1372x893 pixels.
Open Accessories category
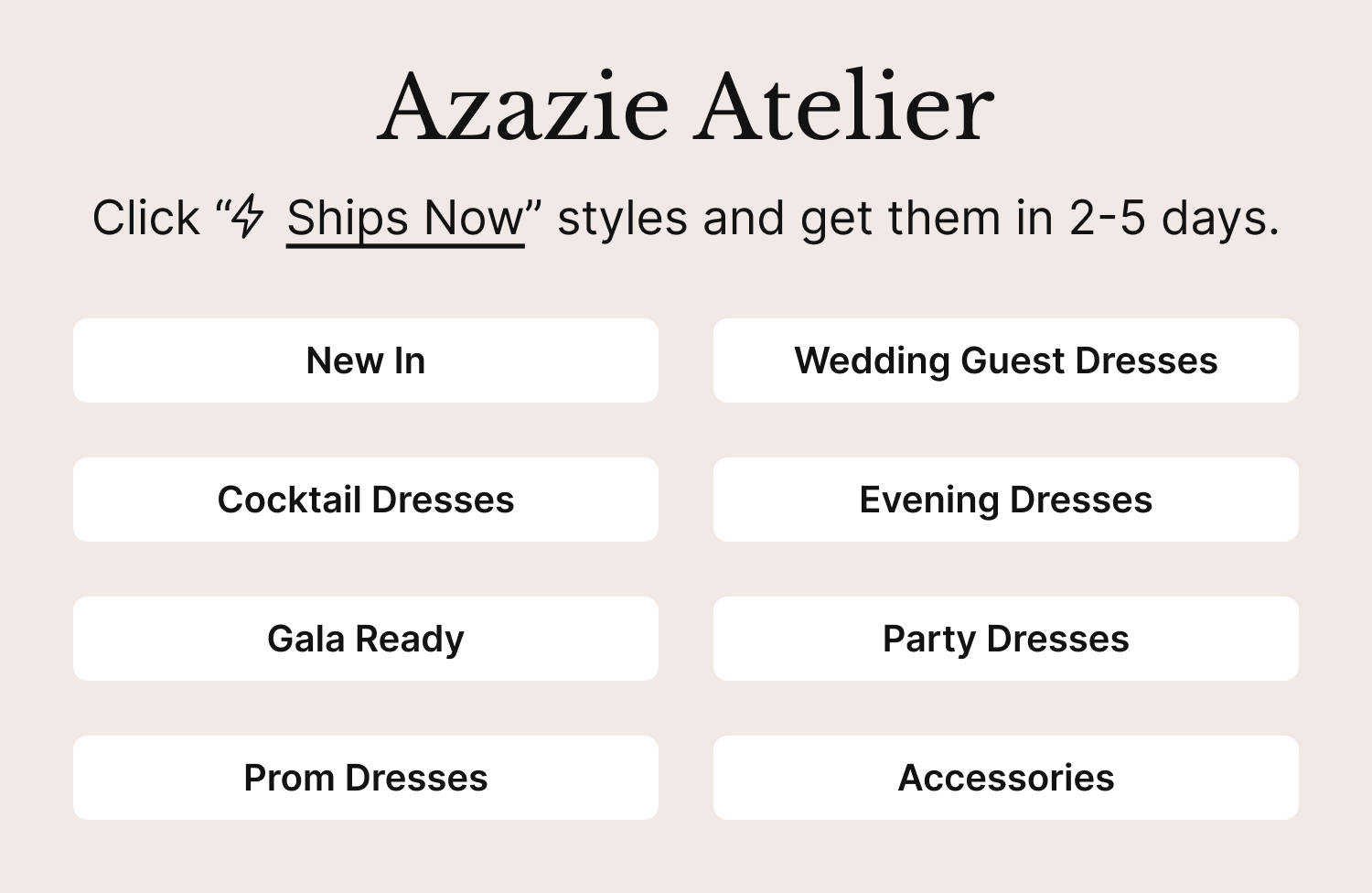point(1005,778)
